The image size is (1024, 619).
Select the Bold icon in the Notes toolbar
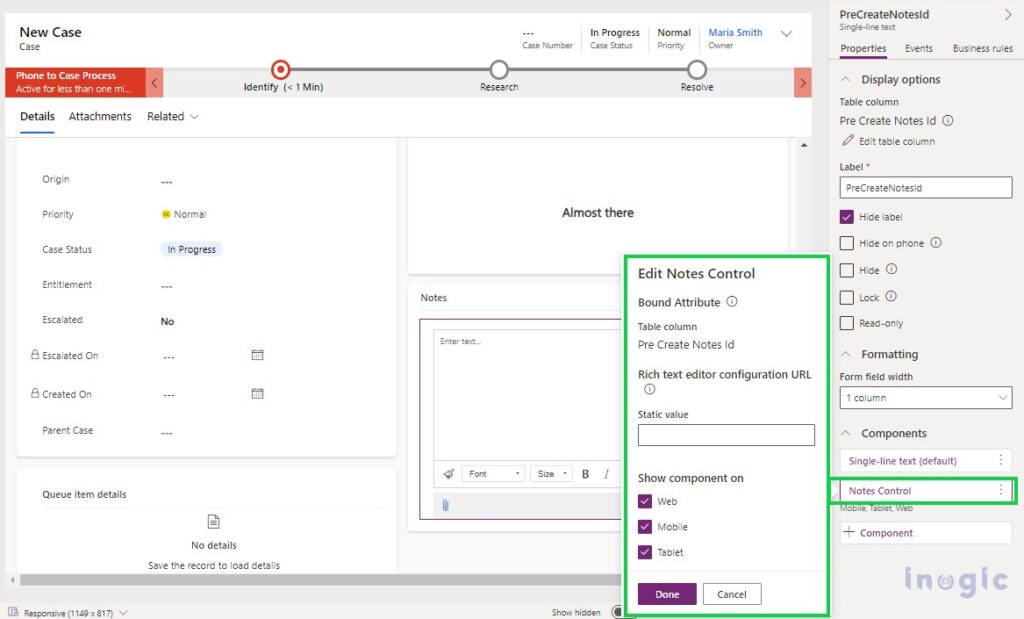(586, 473)
